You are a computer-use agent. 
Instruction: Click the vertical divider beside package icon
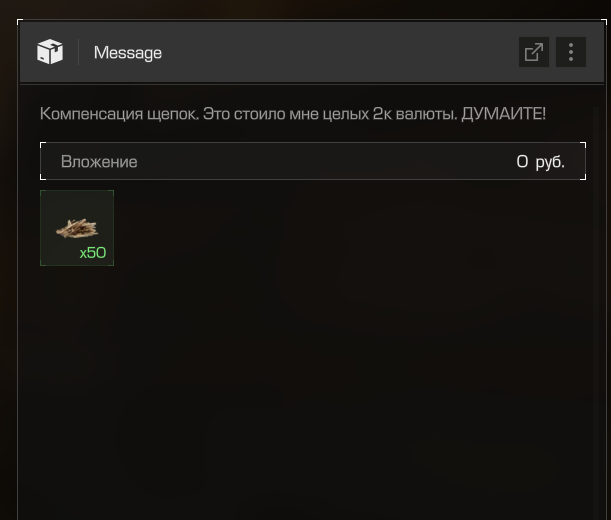pyautogui.click(x=79, y=52)
